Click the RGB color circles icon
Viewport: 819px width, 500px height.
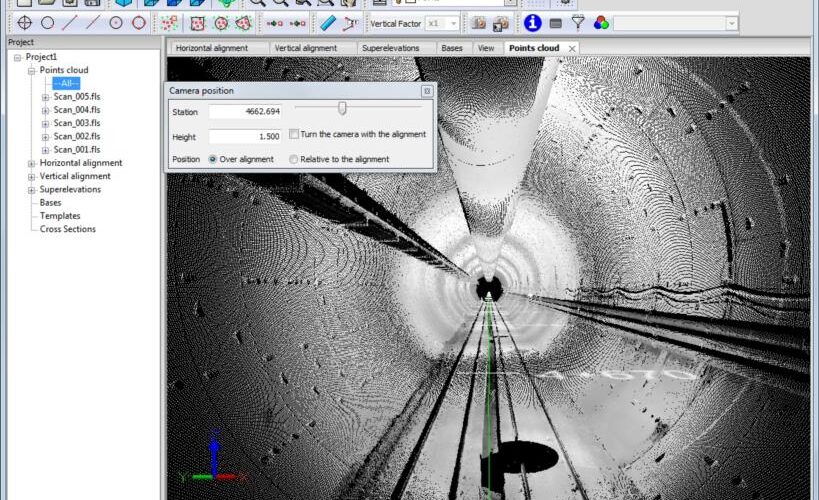pos(601,23)
